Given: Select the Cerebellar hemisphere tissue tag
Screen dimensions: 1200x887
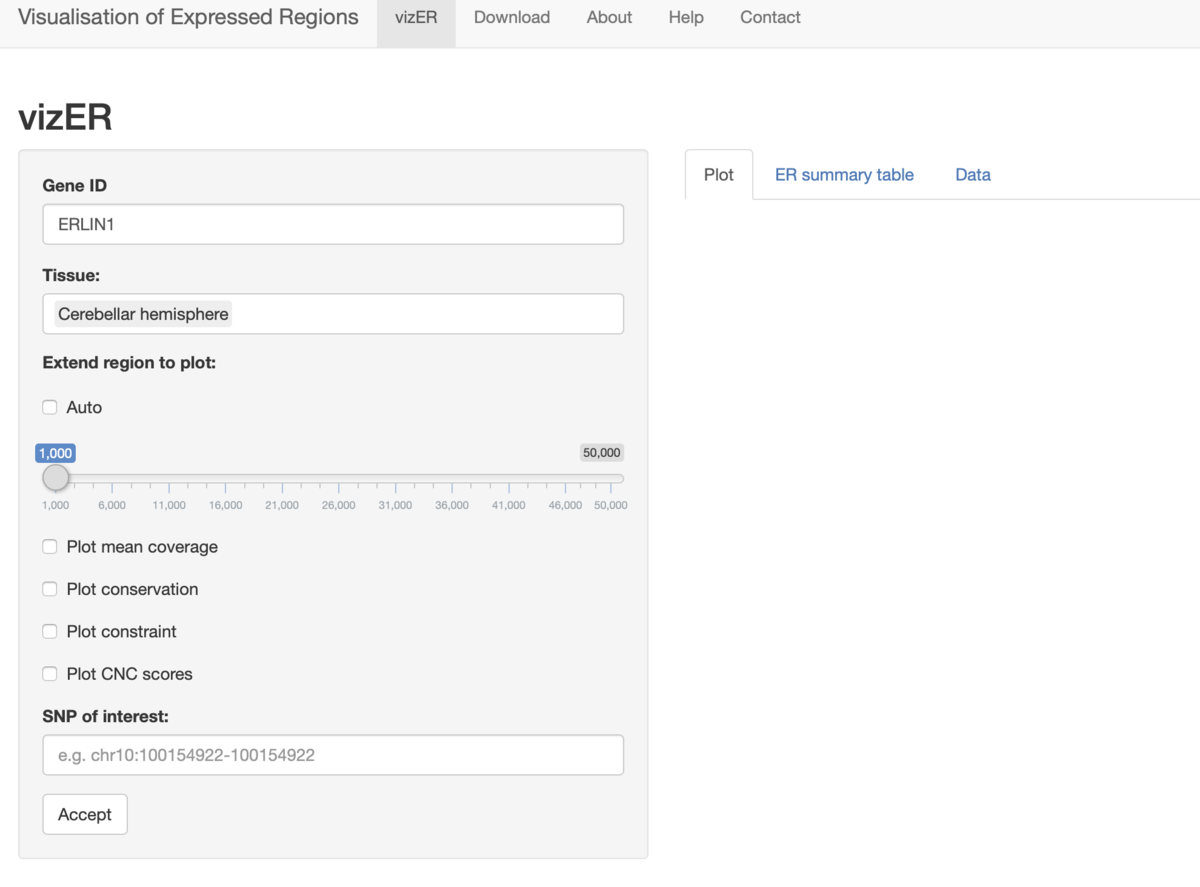Looking at the screenshot, I should pos(143,314).
